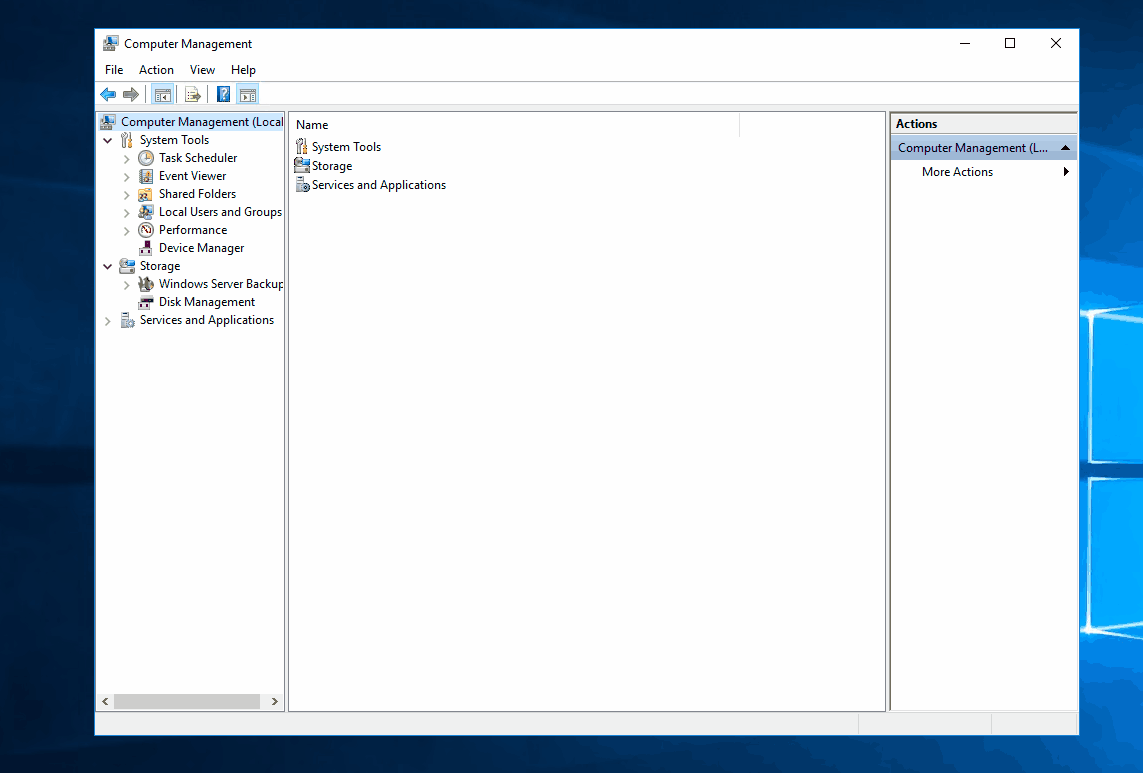1143x773 pixels.
Task: Click the Shared Folders icon
Action: click(x=146, y=194)
